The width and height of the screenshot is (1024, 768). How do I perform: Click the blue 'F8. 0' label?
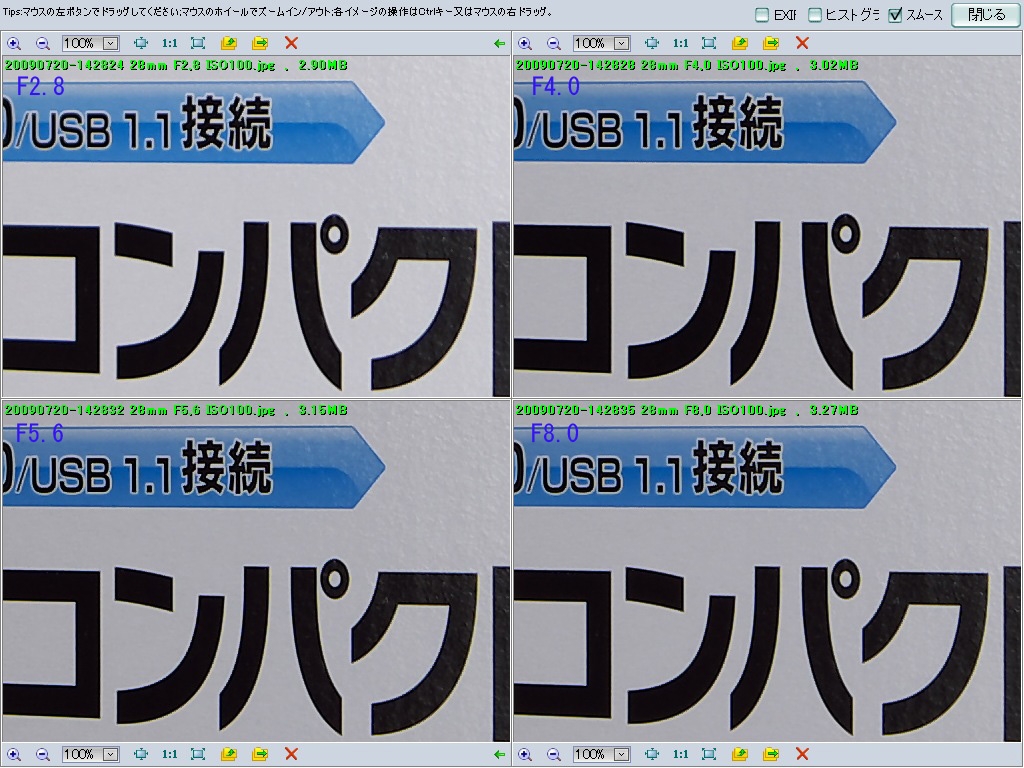pyautogui.click(x=554, y=433)
